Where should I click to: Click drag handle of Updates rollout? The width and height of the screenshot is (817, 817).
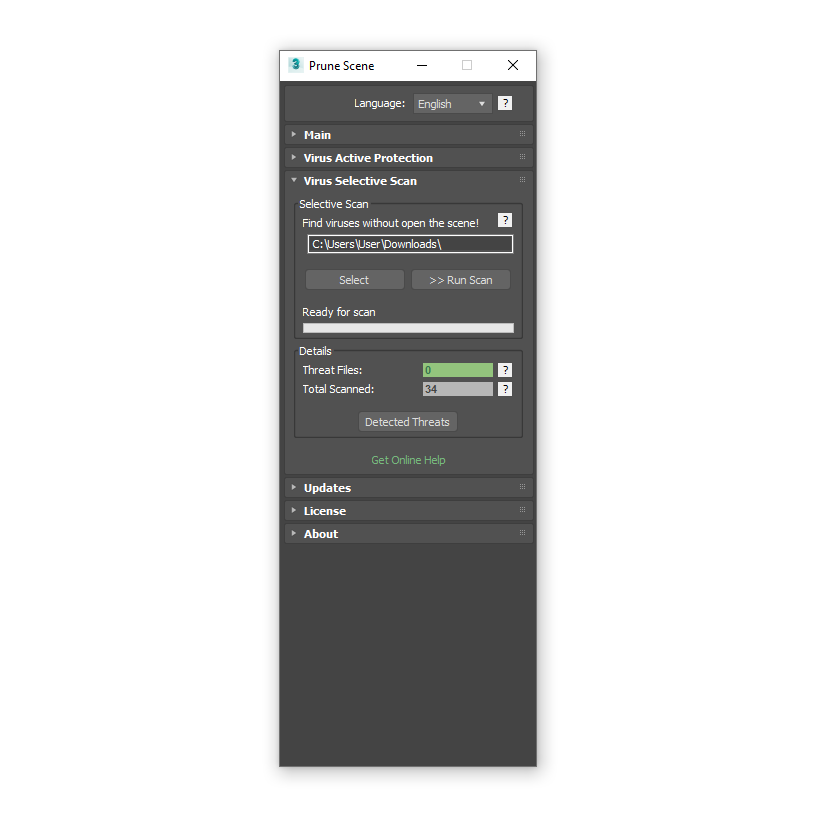point(522,487)
